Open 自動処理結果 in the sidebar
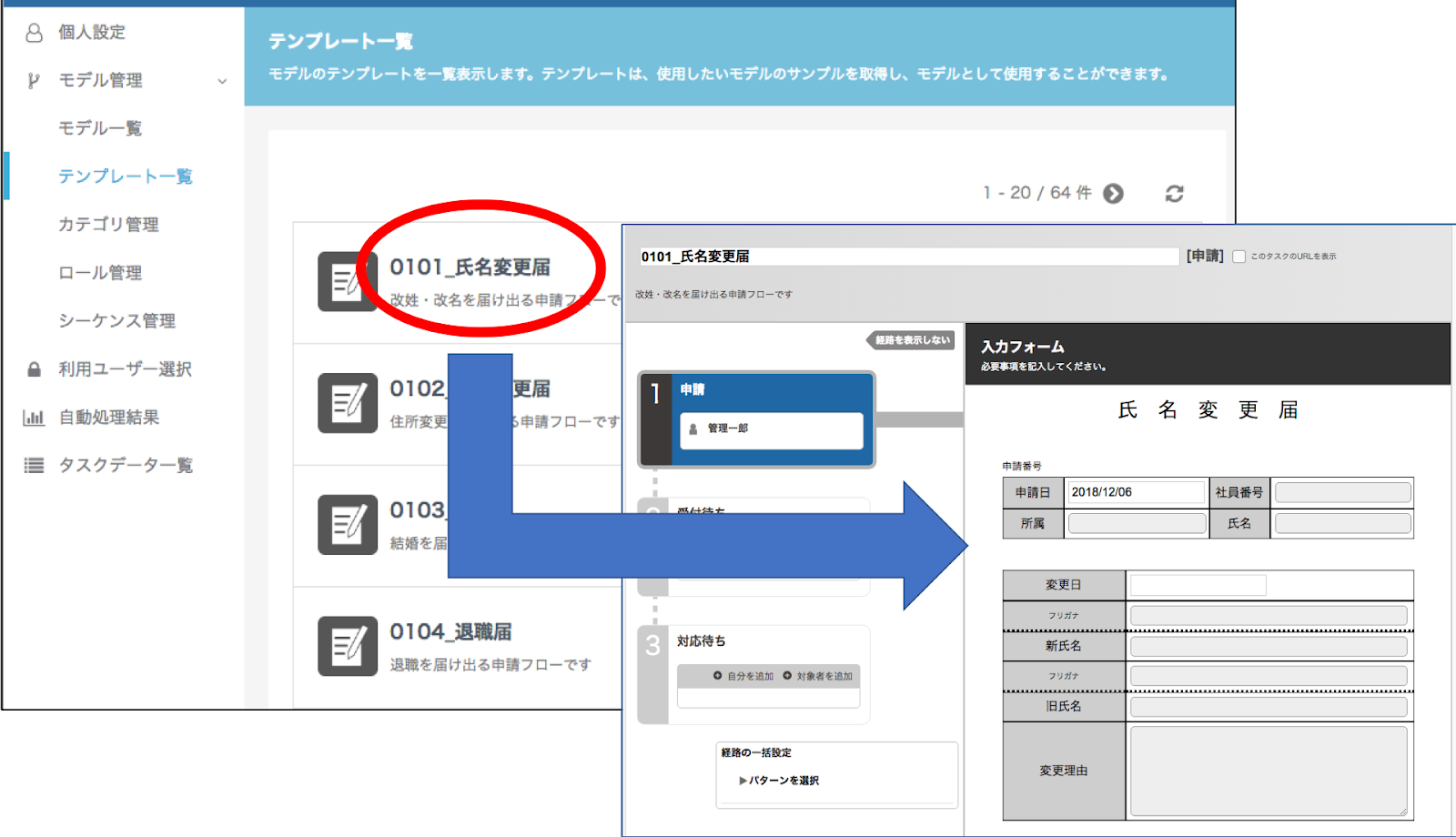1456x837 pixels. pyautogui.click(x=108, y=418)
